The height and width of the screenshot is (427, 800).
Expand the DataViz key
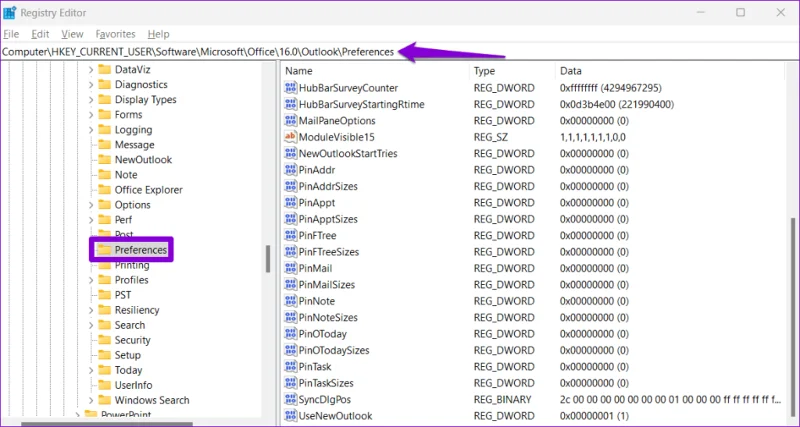(x=91, y=69)
